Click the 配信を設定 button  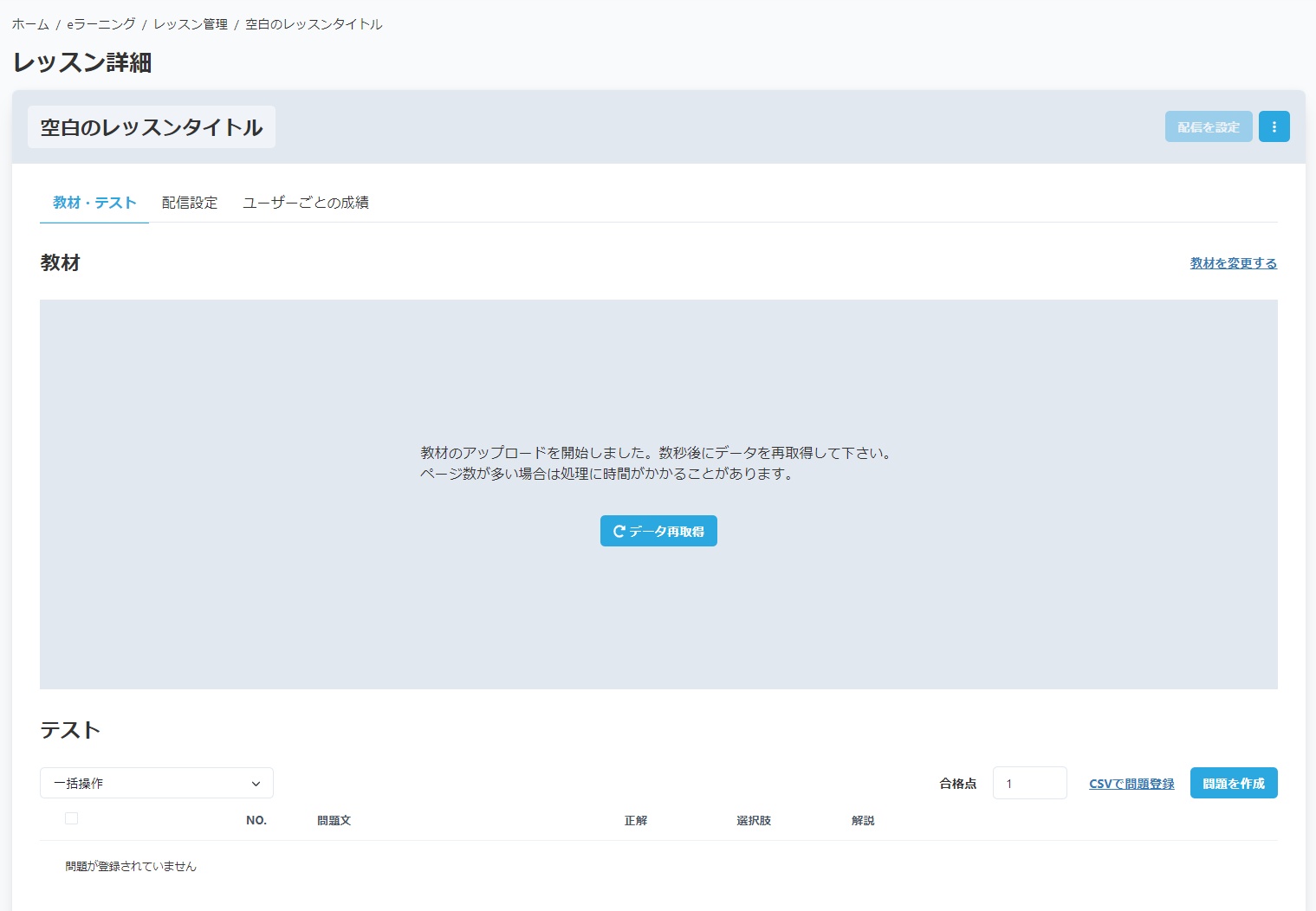pyautogui.click(x=1209, y=126)
